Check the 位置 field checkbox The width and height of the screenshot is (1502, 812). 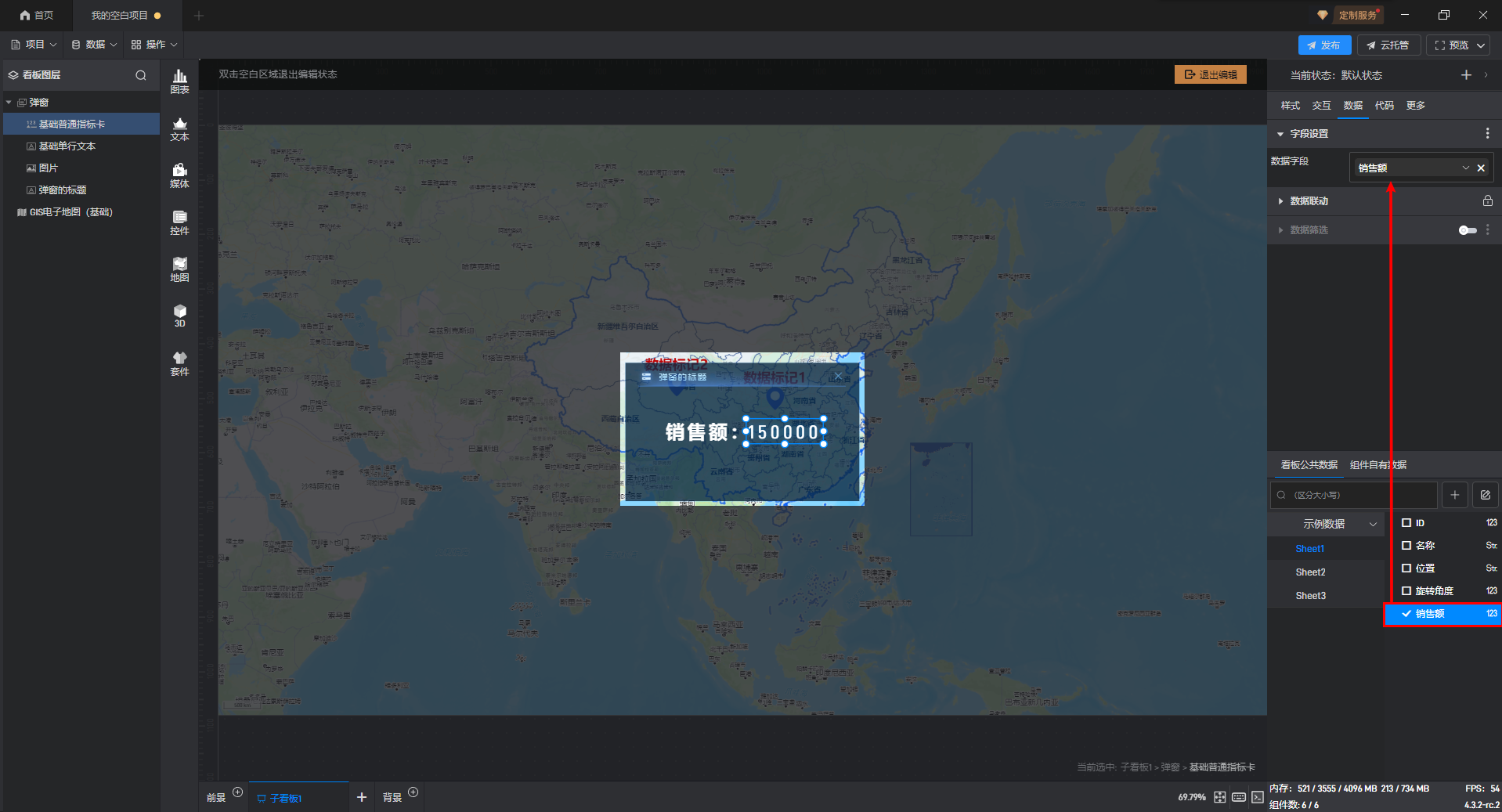[1406, 568]
